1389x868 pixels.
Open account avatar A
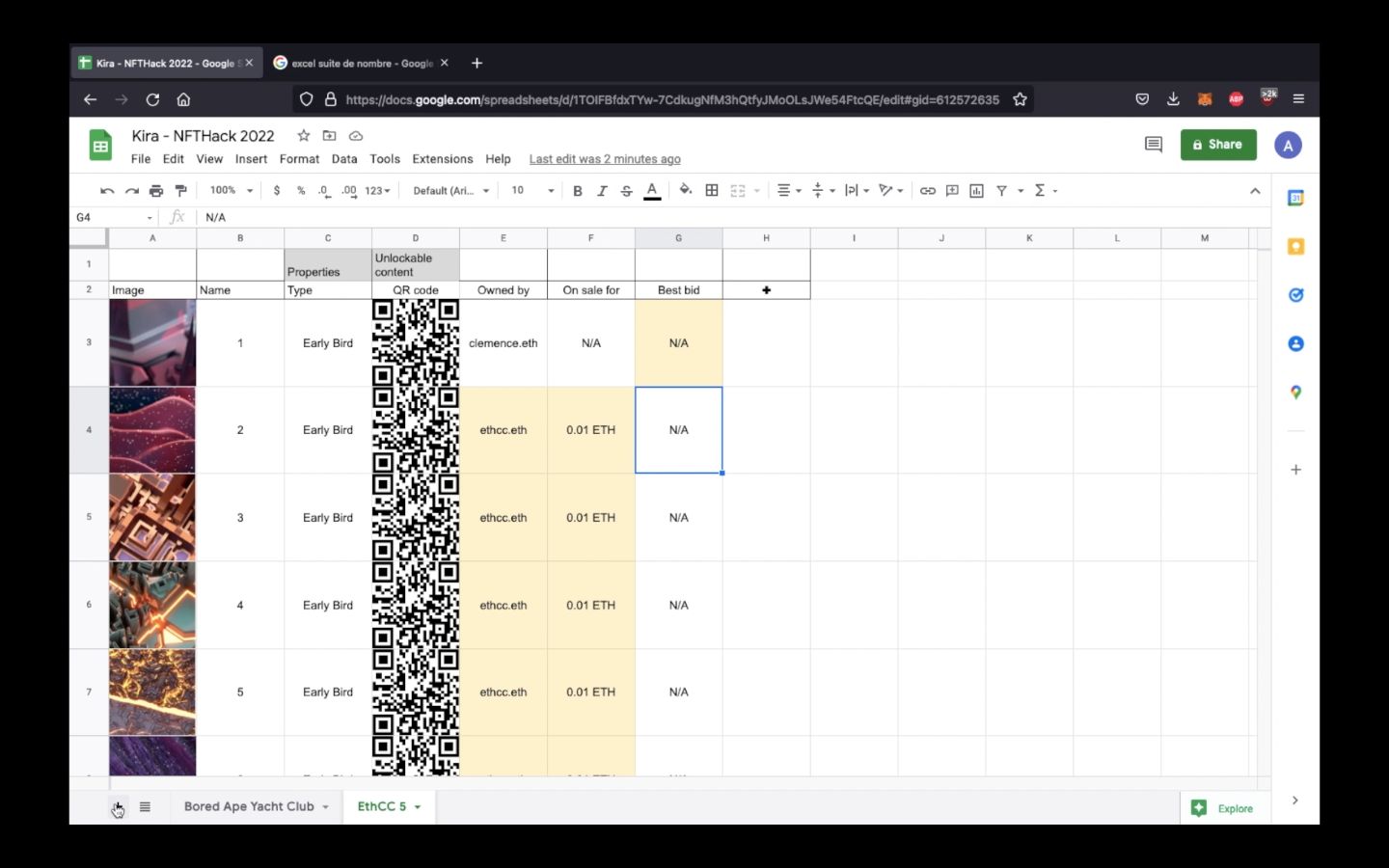point(1288,146)
